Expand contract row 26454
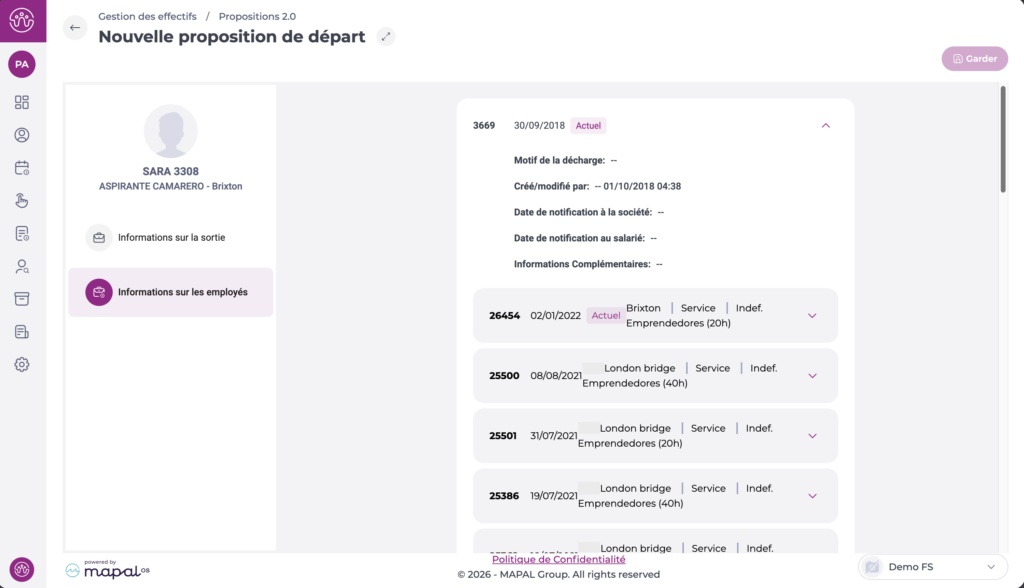 point(812,316)
